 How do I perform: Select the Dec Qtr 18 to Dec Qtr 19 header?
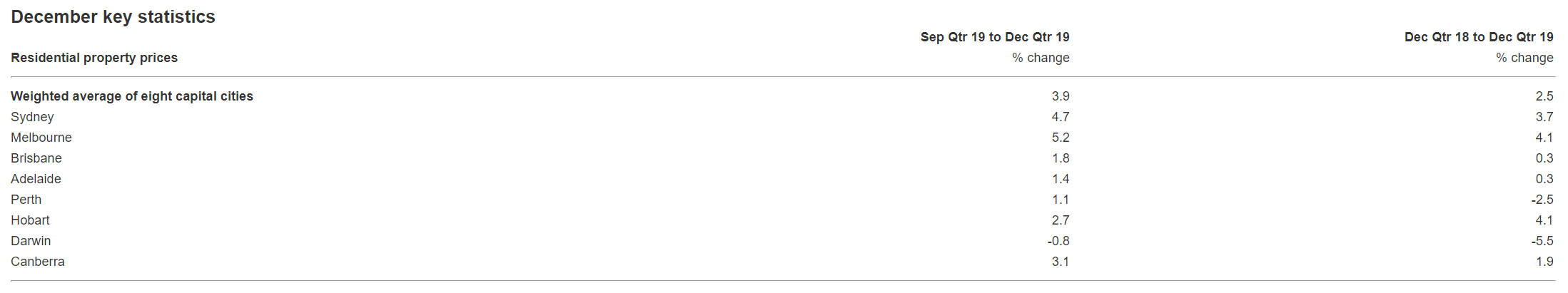[1478, 37]
